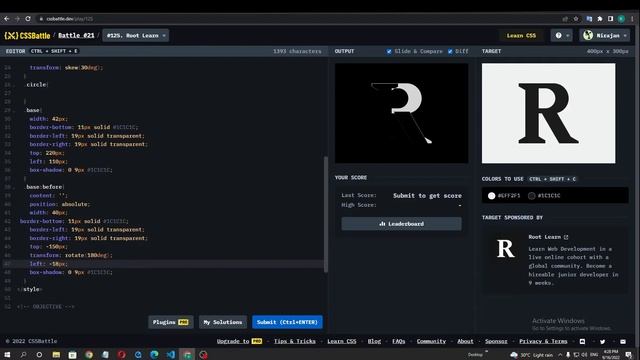This screenshot has height=360, width=640.
Task: Open Opera browser from the taskbar
Action: click(x=121, y=354)
